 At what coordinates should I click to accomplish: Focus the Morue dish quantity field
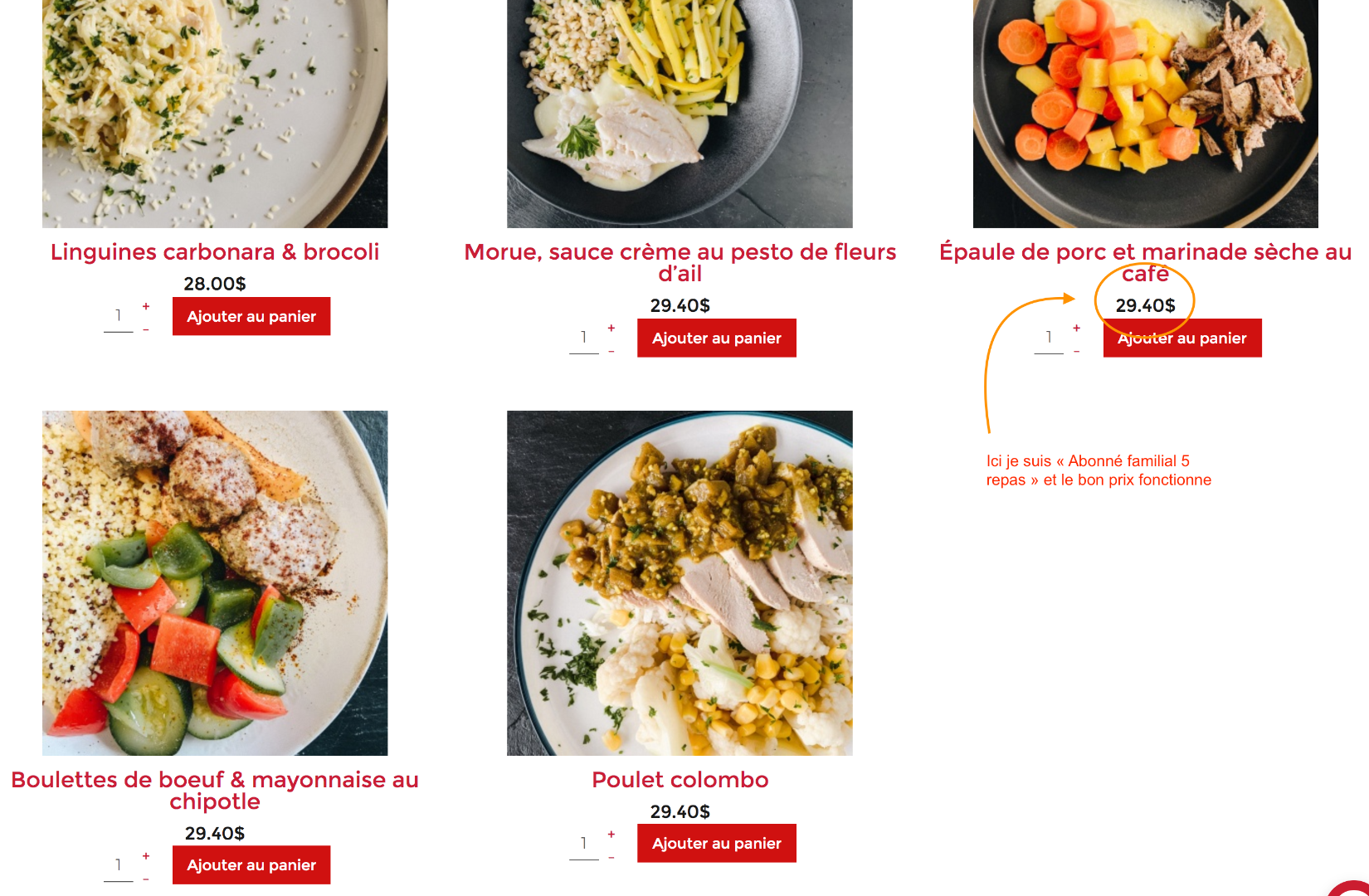[584, 338]
